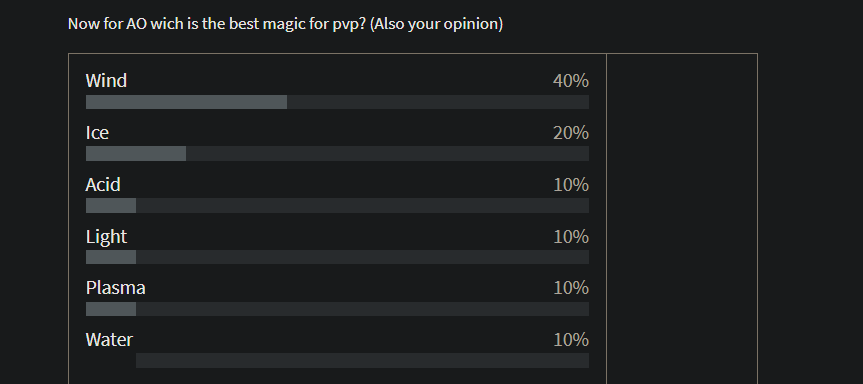Select the Plasma option label
The image size is (863, 384).
point(116,288)
